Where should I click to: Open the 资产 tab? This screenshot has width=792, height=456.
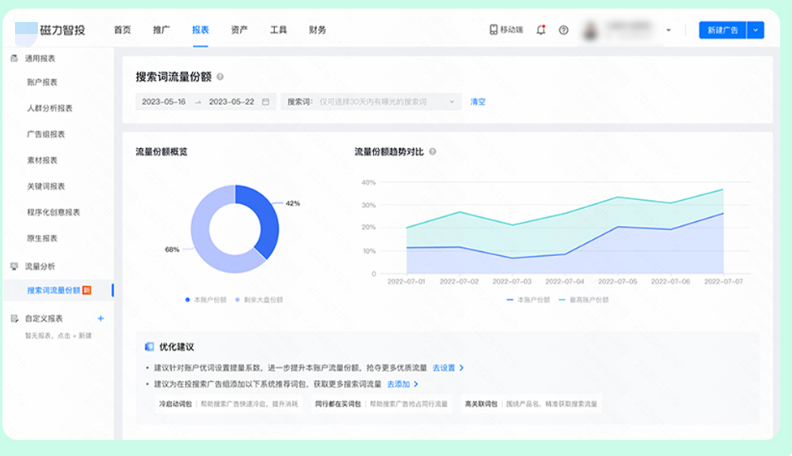point(239,30)
